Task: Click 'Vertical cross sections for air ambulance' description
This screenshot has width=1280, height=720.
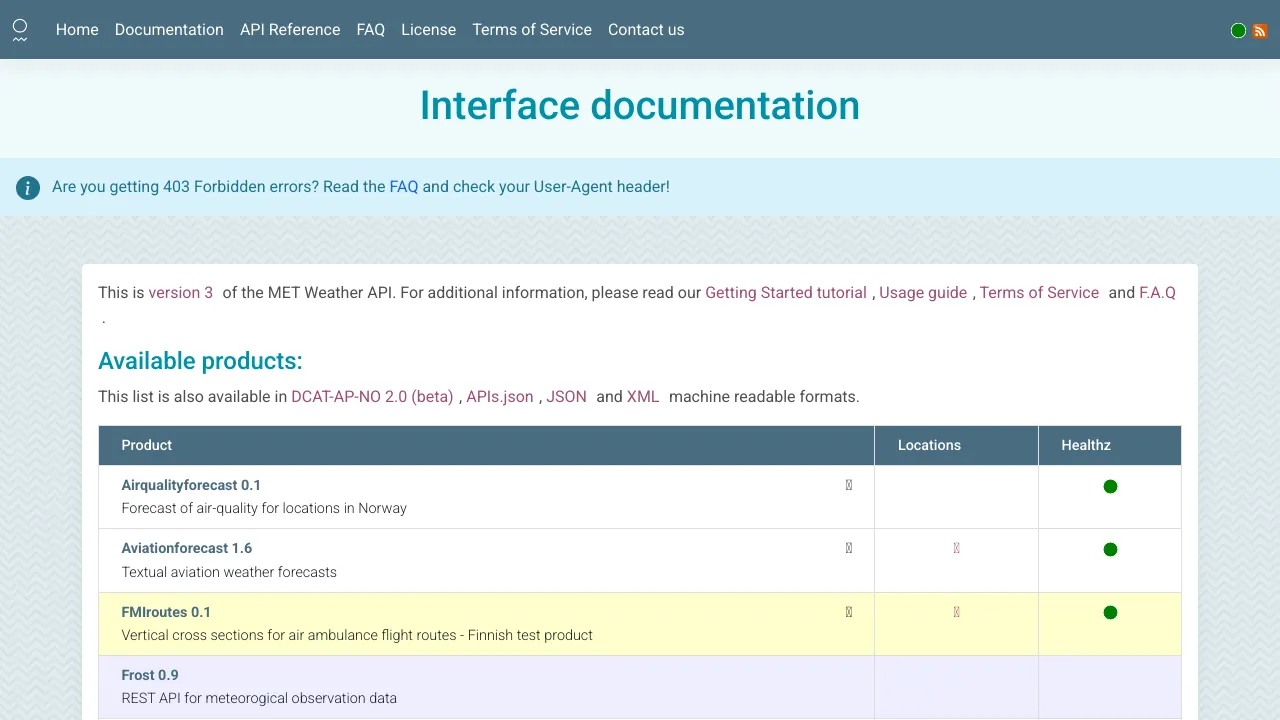Action: 357,635
